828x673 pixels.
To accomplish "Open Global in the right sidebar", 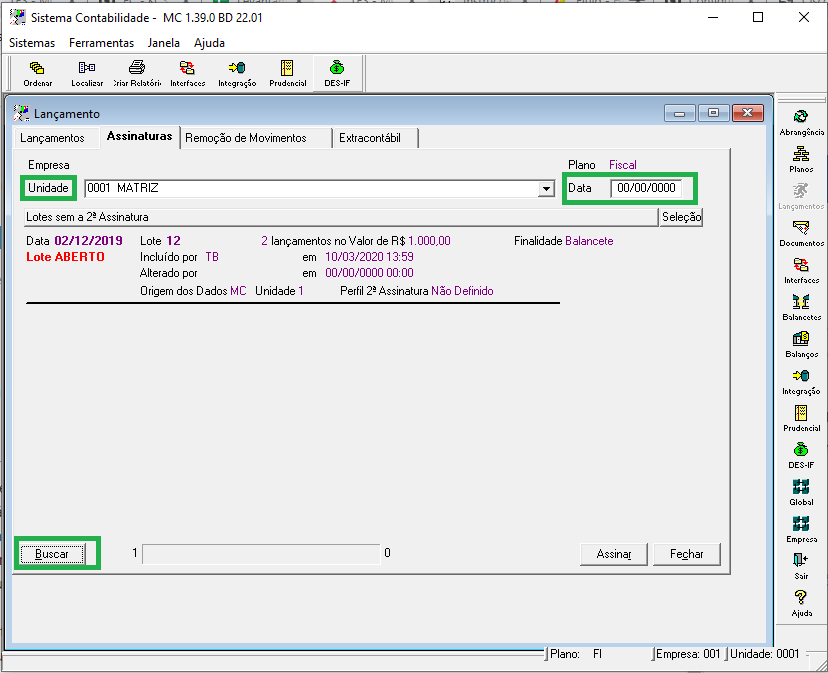I will coord(801,492).
